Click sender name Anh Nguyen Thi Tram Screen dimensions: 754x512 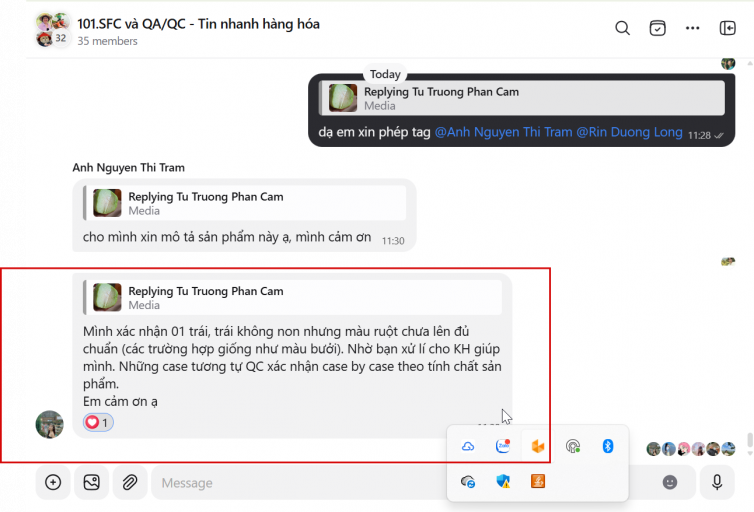coord(128,167)
